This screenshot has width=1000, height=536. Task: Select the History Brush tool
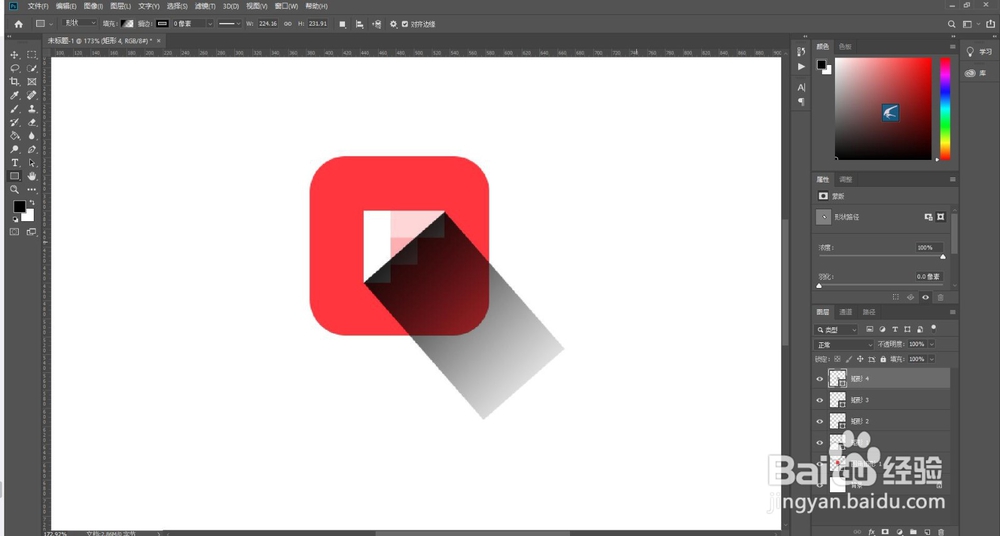click(x=14, y=123)
